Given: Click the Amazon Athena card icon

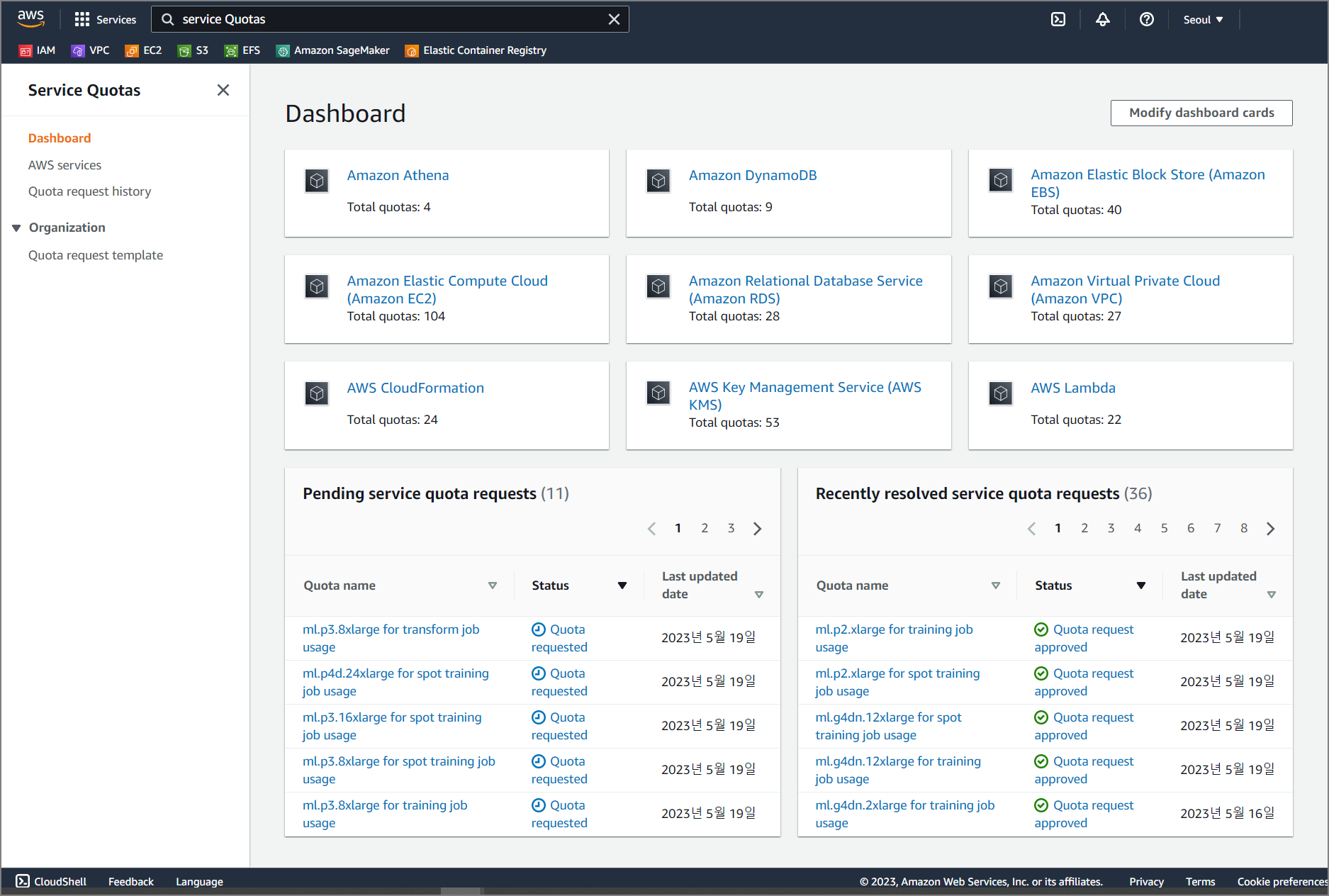Looking at the screenshot, I should (x=317, y=181).
